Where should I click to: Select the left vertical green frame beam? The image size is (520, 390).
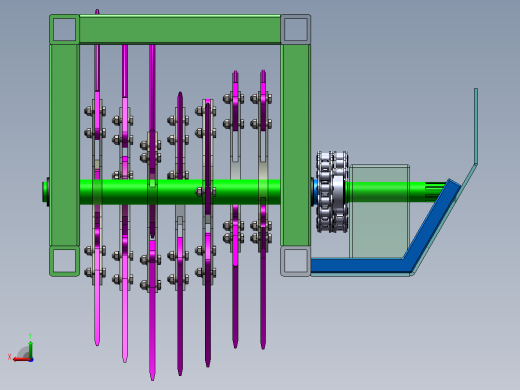[x=65, y=145]
